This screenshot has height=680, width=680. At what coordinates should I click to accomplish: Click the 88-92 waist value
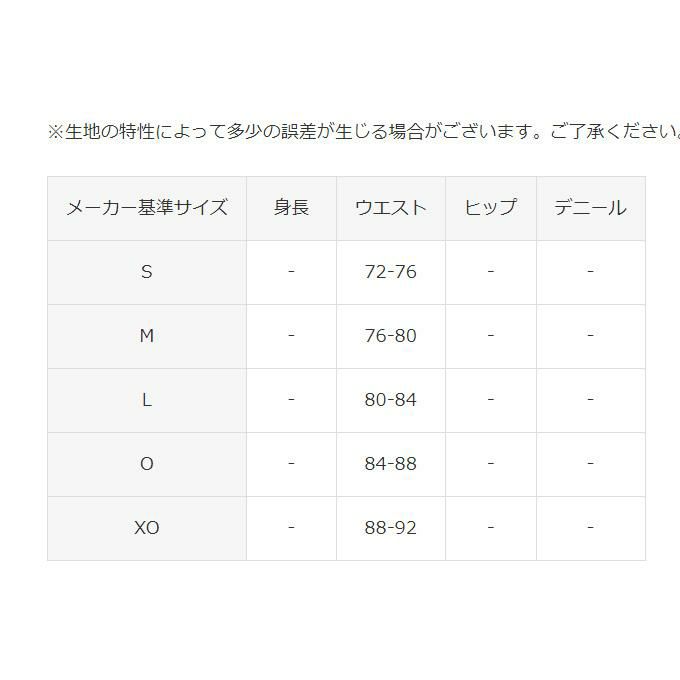(390, 528)
